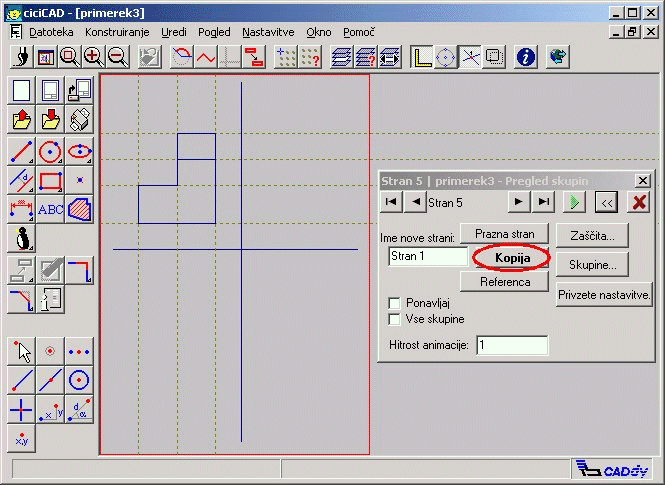Select the arrow pointer selection tool
Screen dimensions: 665x485
21,351
